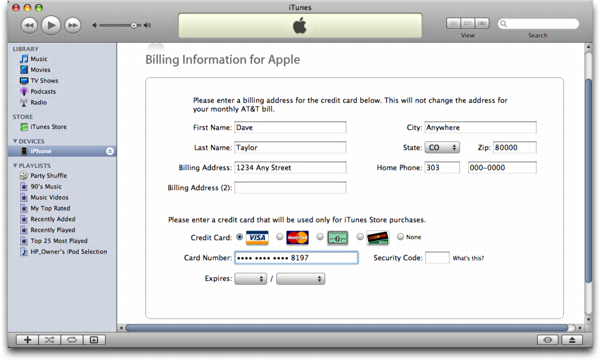Click the Card Number field
The width and height of the screenshot is (600, 360).
pos(296,258)
